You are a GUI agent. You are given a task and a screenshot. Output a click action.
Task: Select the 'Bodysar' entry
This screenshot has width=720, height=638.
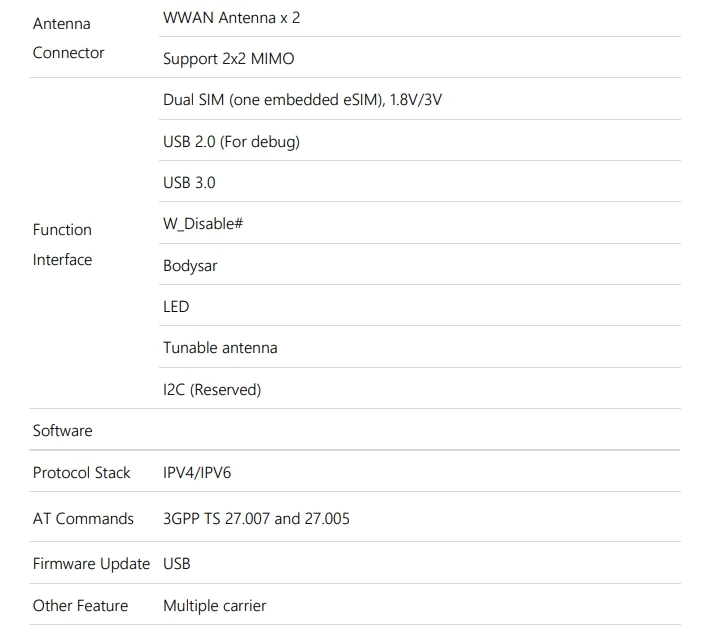pyautogui.click(x=190, y=266)
